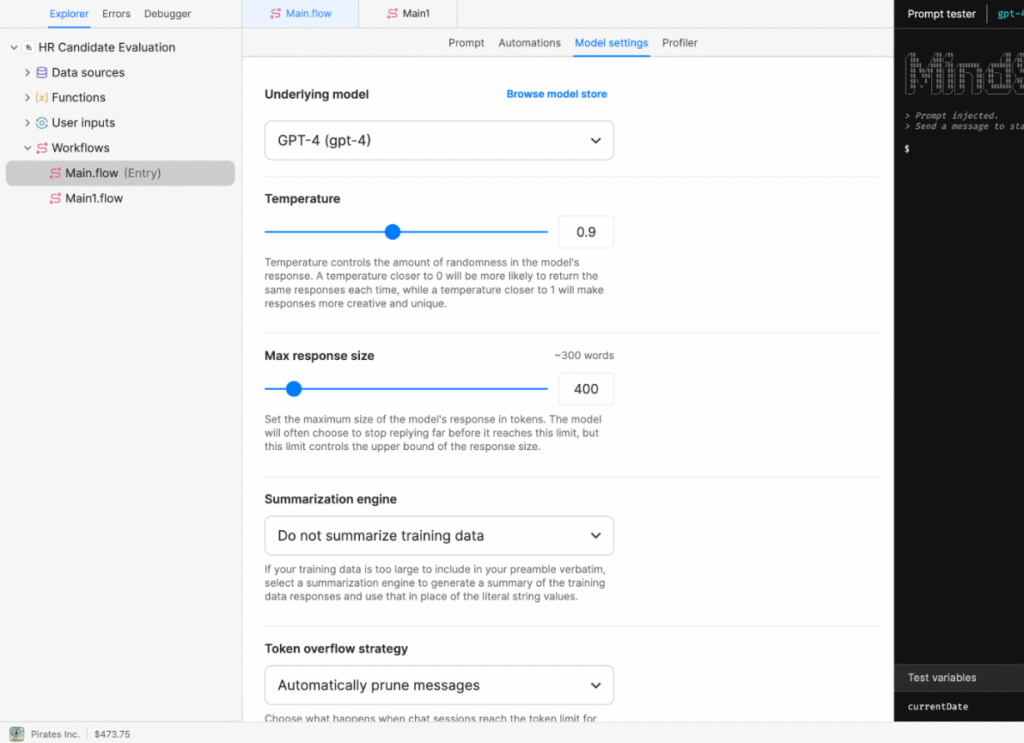Click the Main1.flow file icon in sidebar
1024x743 pixels.
point(56,199)
